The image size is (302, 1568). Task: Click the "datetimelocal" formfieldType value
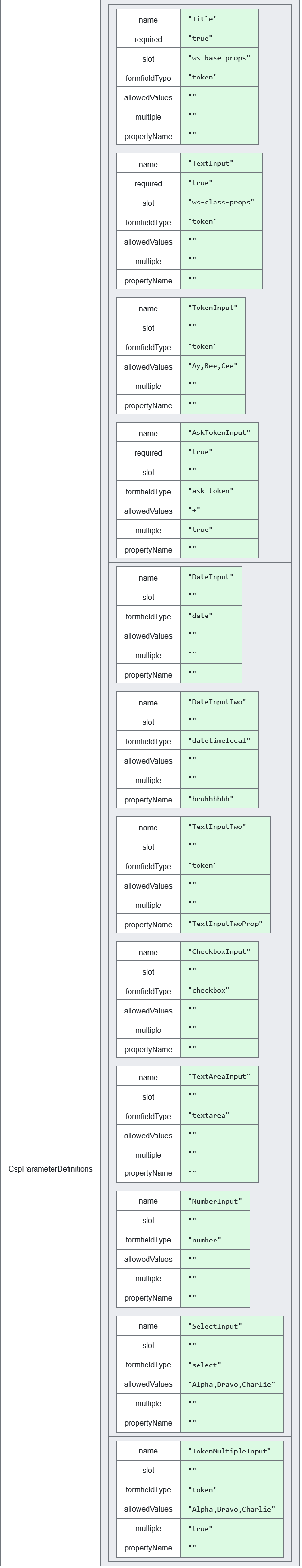pos(219,741)
